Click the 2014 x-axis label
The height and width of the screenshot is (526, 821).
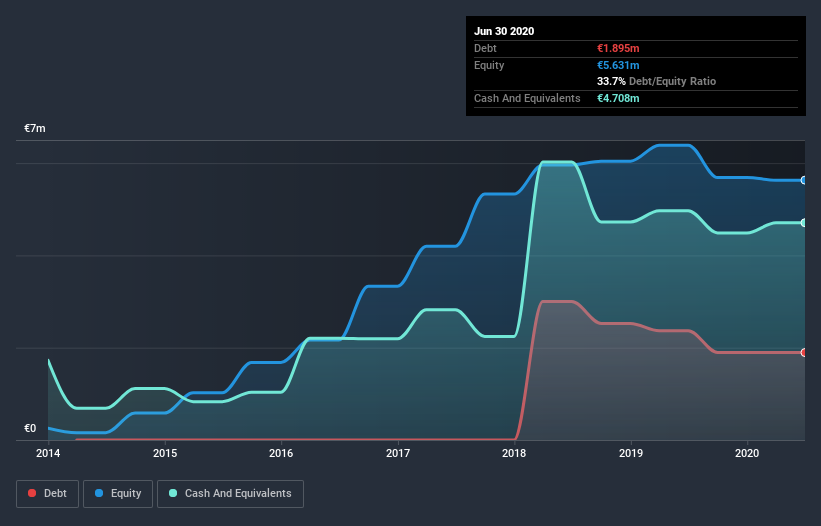pyautogui.click(x=48, y=453)
